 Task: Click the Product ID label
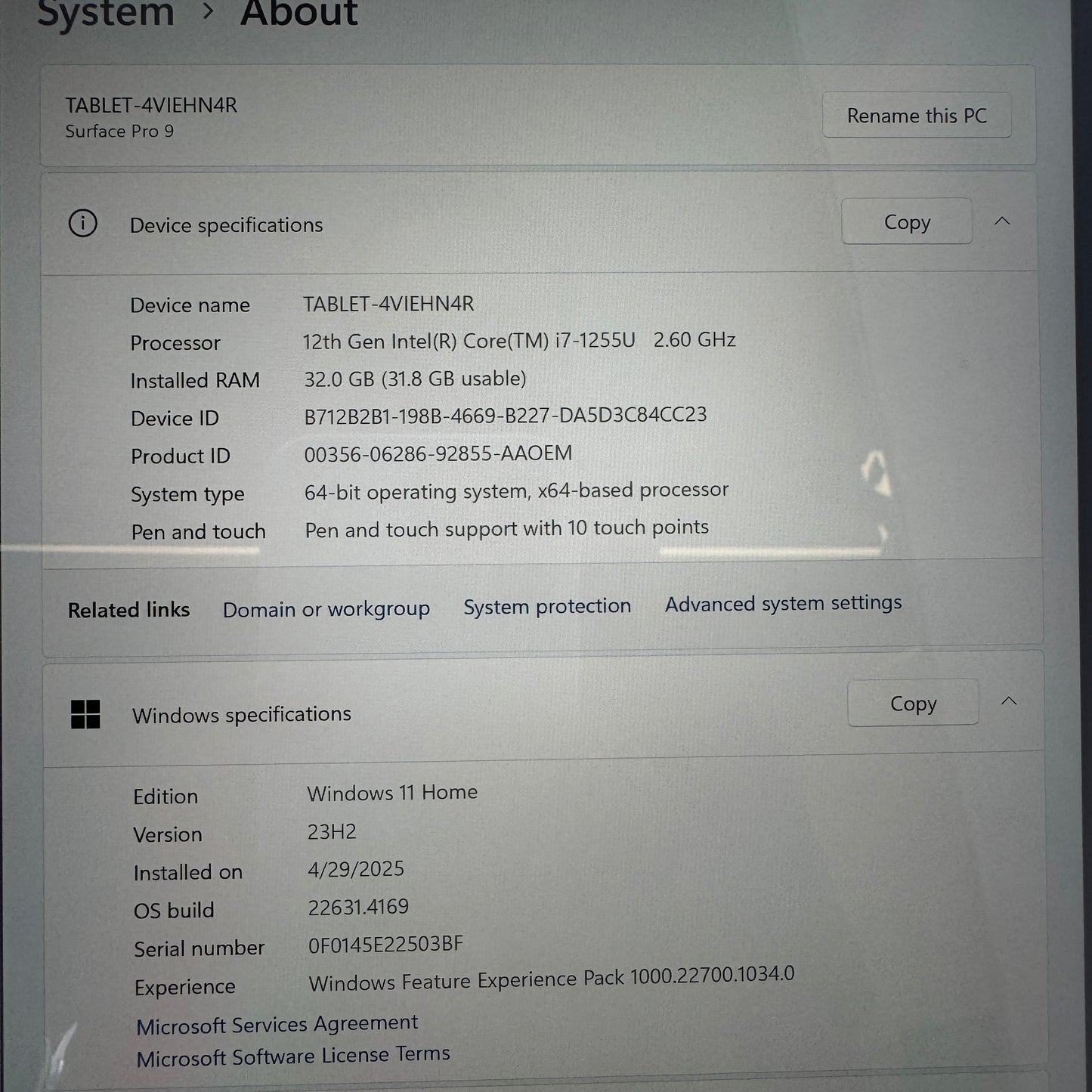[x=181, y=456]
